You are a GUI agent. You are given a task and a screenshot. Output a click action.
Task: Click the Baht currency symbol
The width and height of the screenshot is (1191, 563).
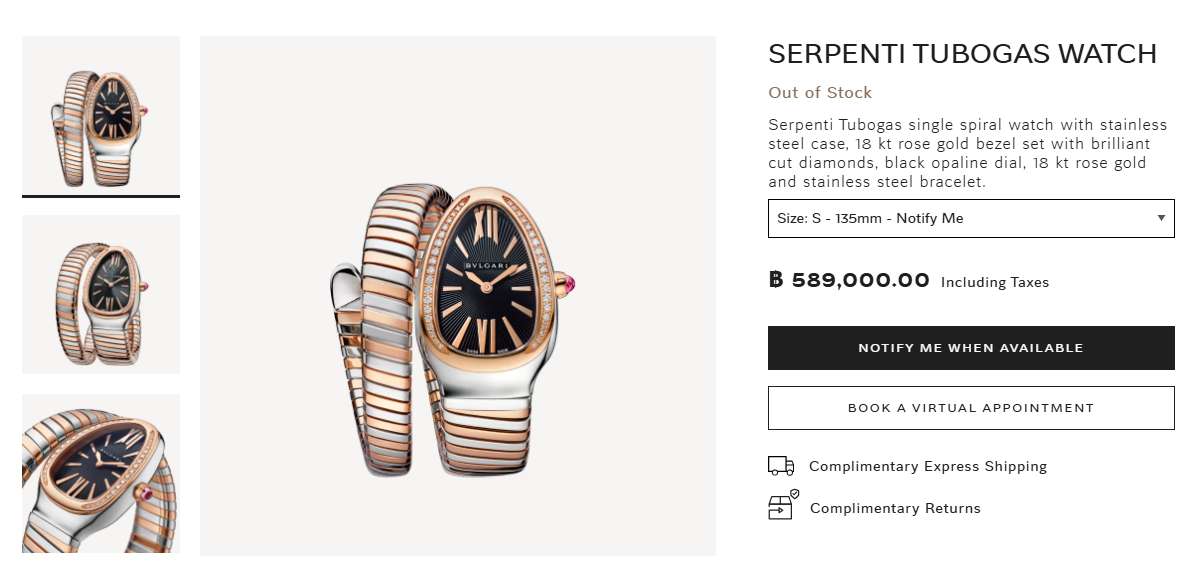[x=777, y=281]
